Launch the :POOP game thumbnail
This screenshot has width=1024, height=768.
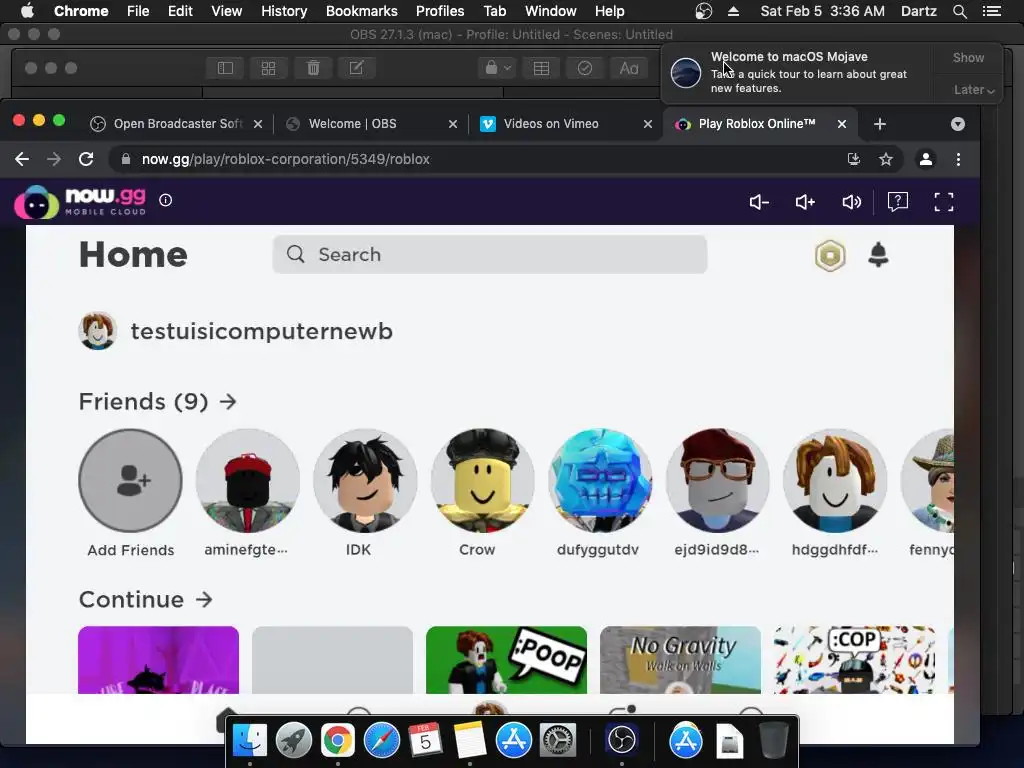[x=506, y=660]
